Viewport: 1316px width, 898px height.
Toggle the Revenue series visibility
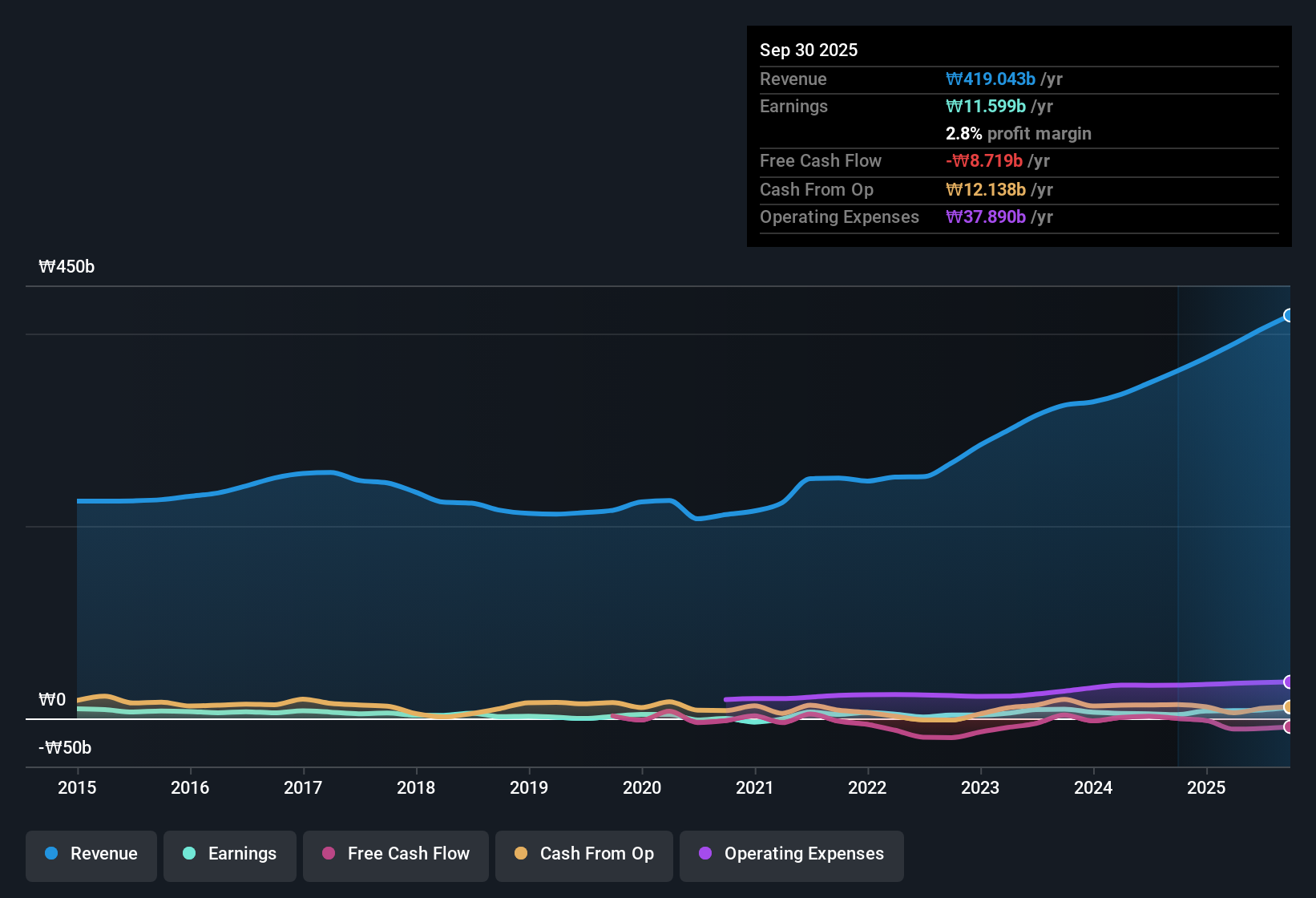[x=91, y=854]
